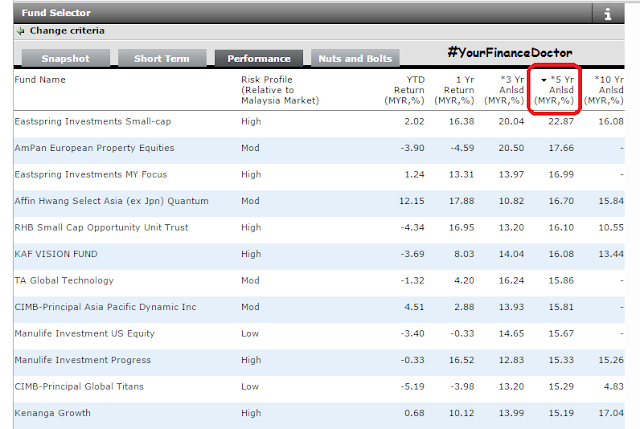
Task: Click the 16.95 one-year return of RHB Small Cap
Action: click(x=462, y=227)
